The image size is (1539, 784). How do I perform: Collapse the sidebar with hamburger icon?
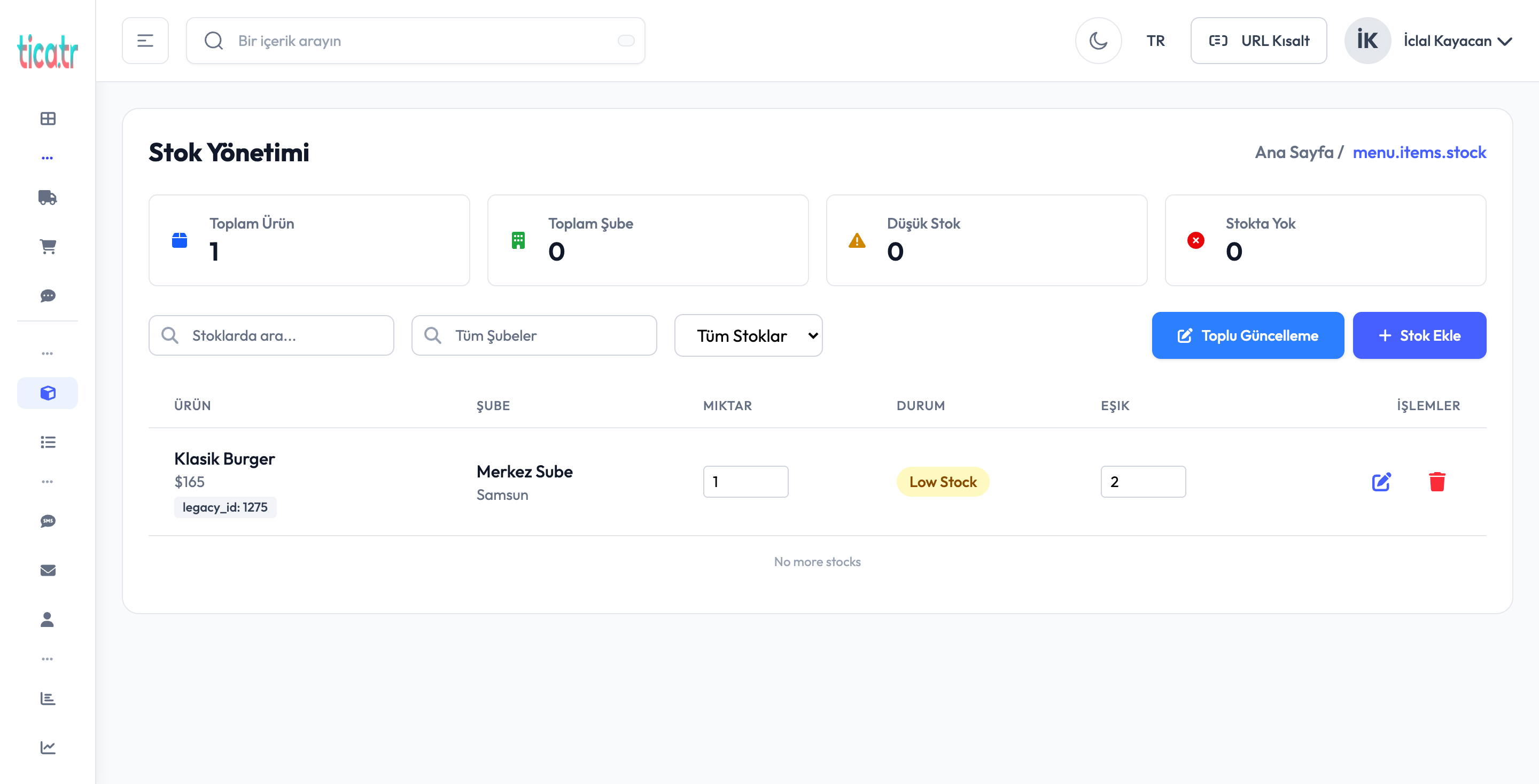[x=145, y=40]
